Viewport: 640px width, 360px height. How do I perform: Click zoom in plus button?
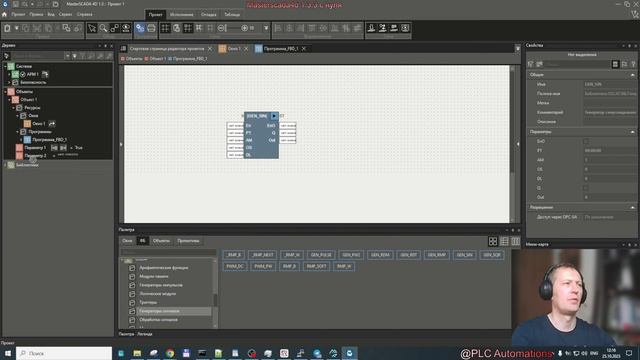pyautogui.click(x=244, y=28)
